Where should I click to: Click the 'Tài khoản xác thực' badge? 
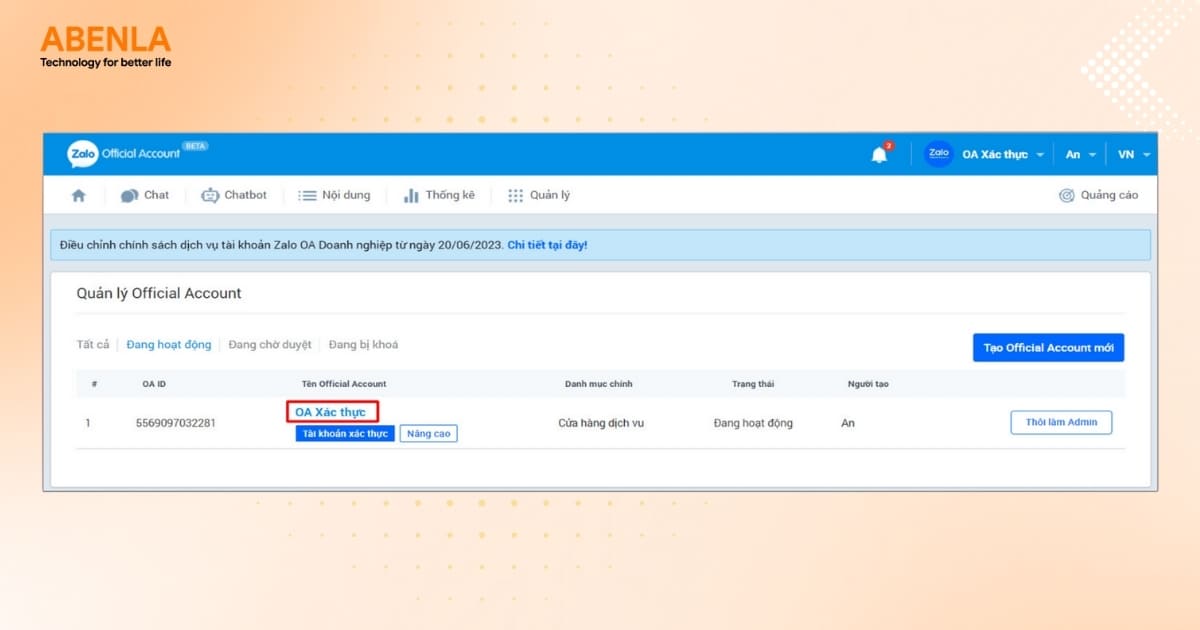(x=344, y=434)
